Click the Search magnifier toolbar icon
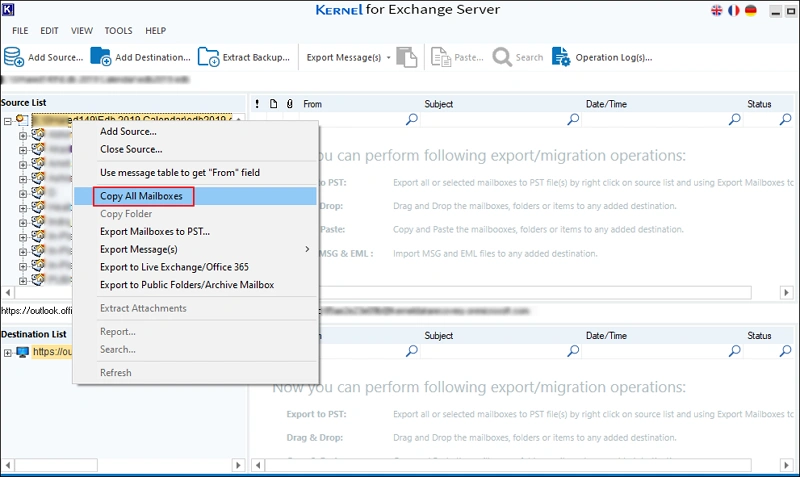 [502, 57]
